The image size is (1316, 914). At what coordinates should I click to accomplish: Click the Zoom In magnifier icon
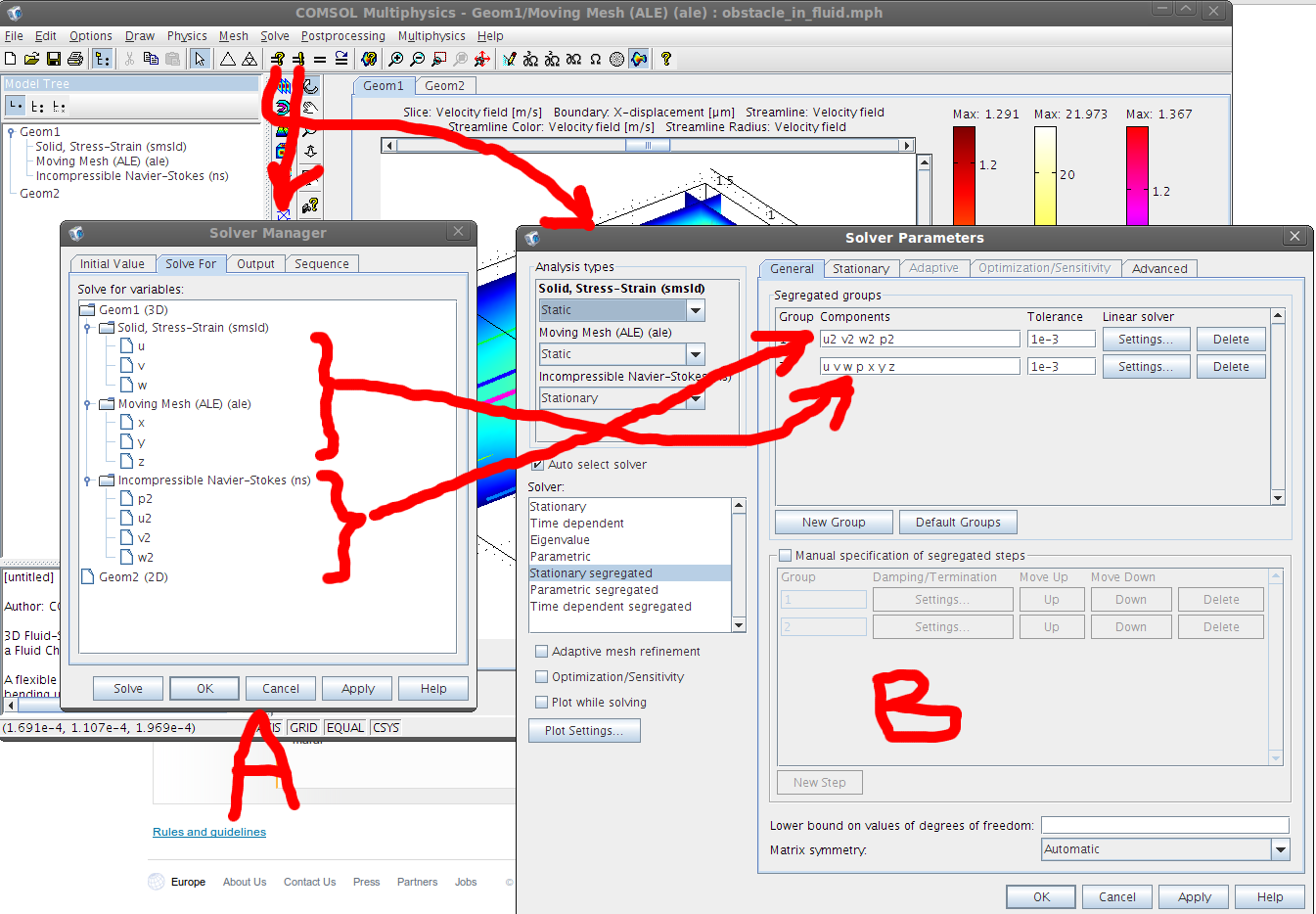(396, 60)
